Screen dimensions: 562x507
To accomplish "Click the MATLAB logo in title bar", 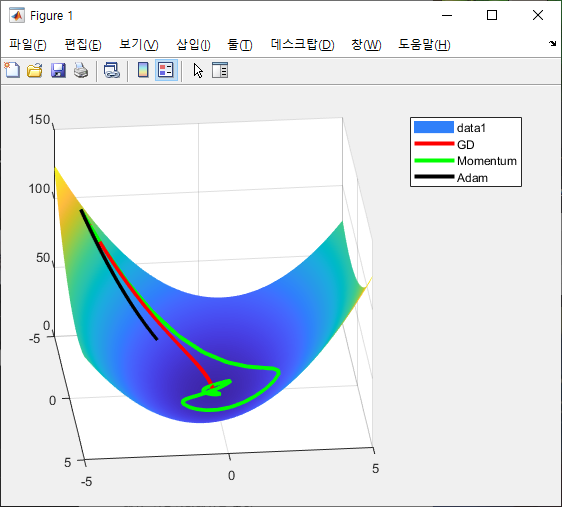I will coord(16,15).
